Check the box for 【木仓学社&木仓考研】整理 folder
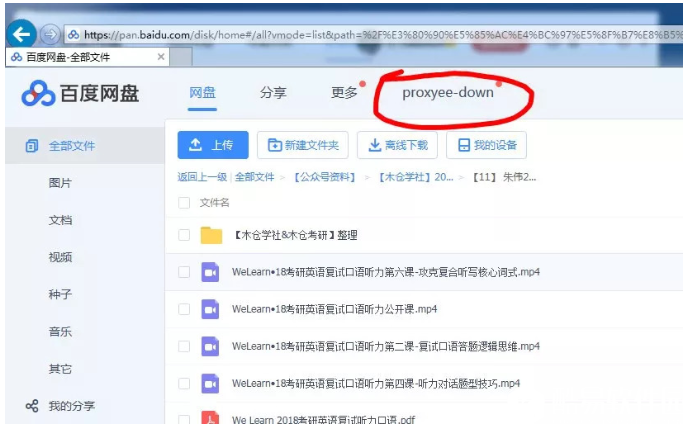Screen dimensions: 692x434 (x=183, y=235)
